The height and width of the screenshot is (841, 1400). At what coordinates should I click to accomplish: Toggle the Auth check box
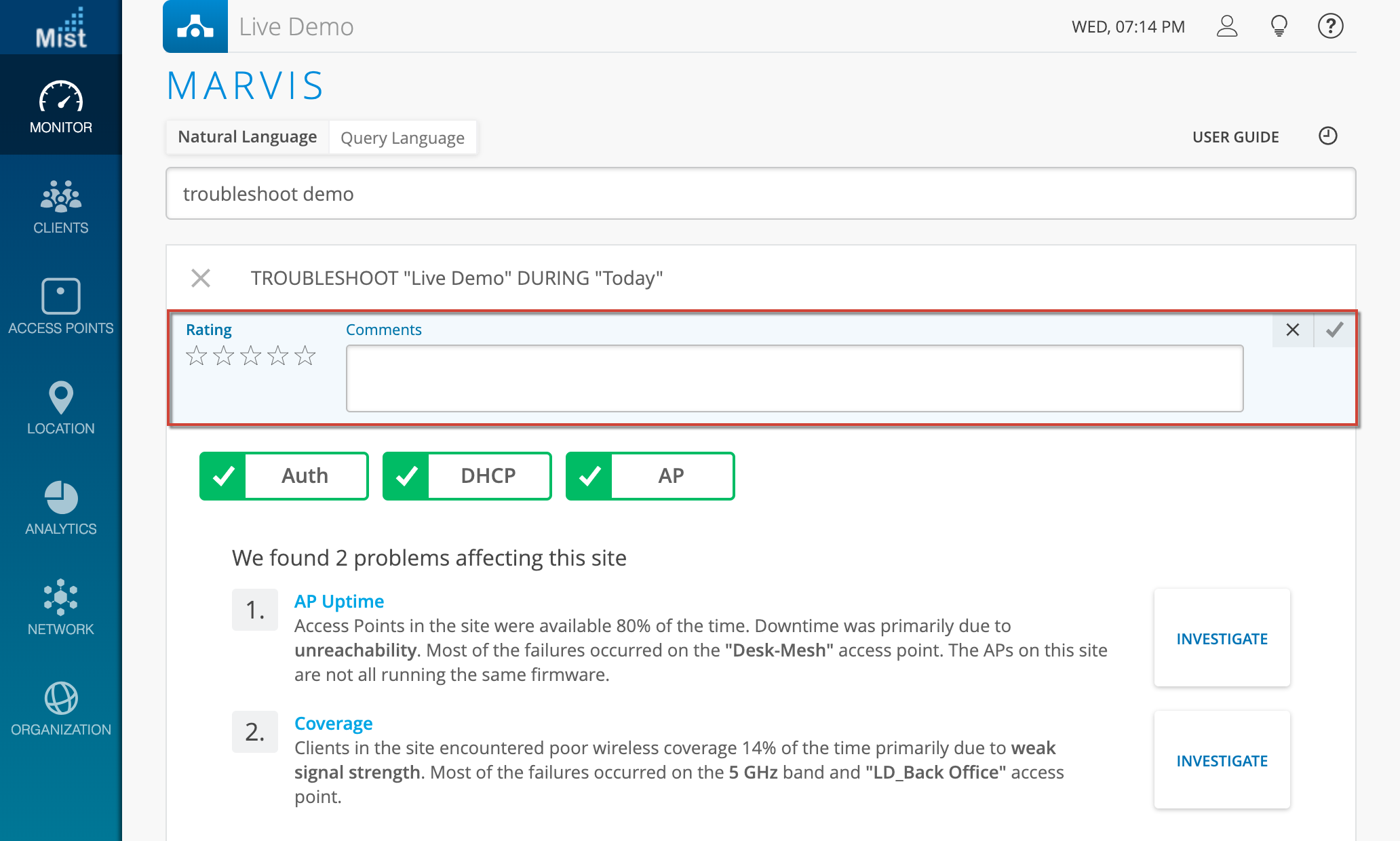pyautogui.click(x=224, y=476)
